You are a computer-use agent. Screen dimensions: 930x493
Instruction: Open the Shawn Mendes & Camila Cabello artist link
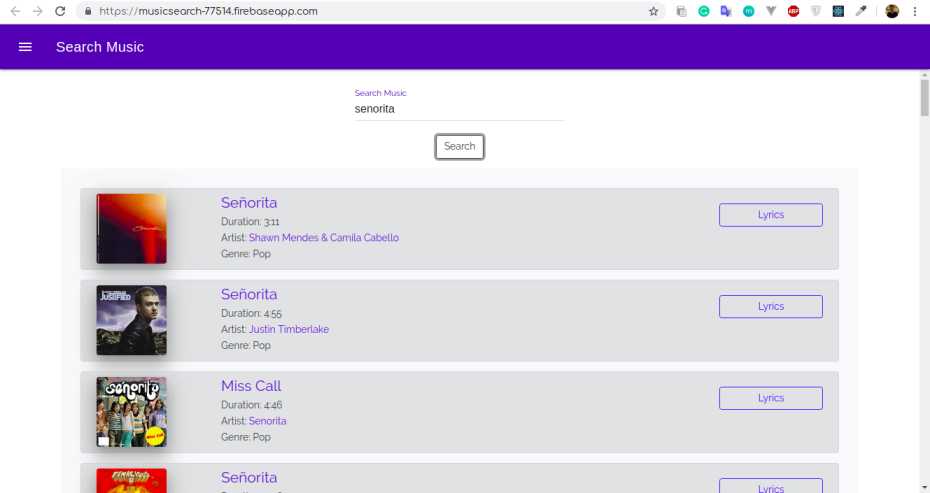coord(324,237)
